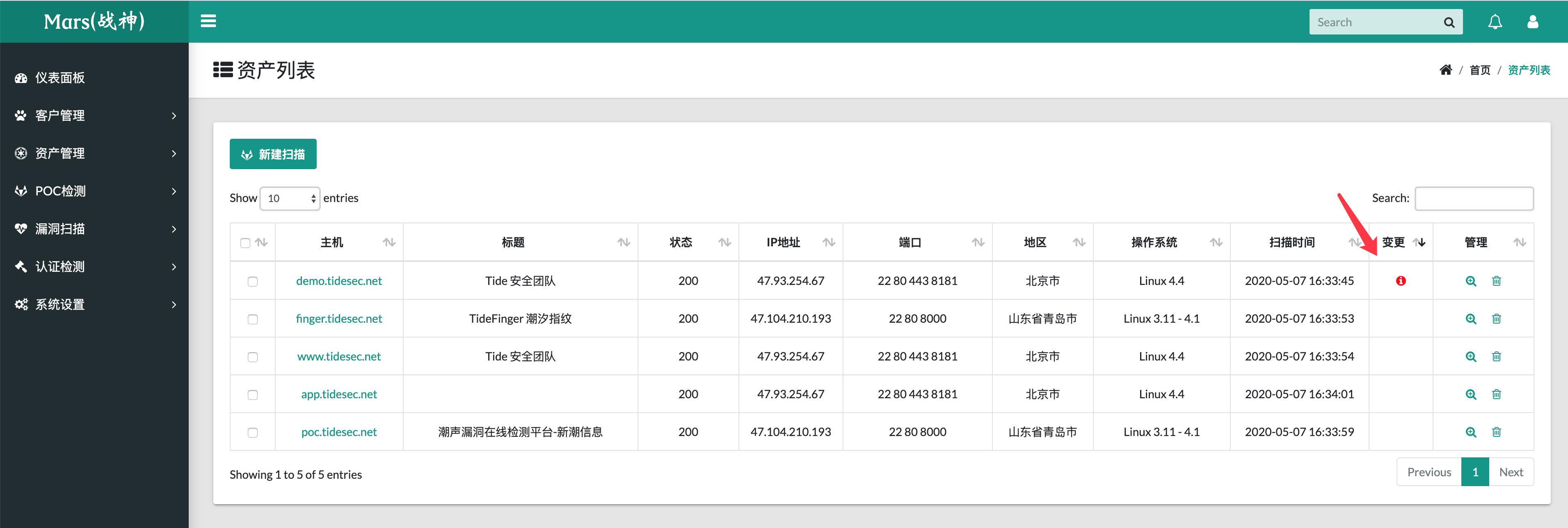This screenshot has width=1568, height=528.
Task: Click the Next pagination button
Action: click(1511, 472)
